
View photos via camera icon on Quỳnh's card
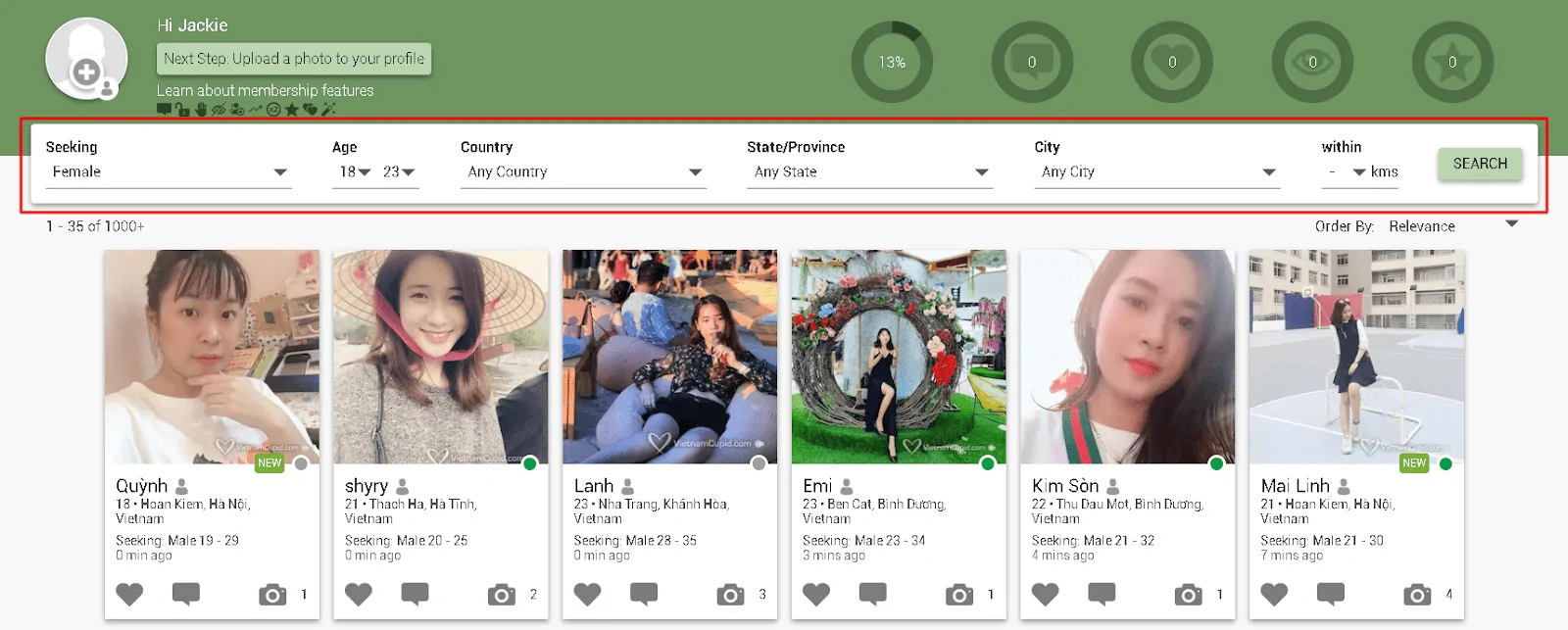tap(272, 594)
